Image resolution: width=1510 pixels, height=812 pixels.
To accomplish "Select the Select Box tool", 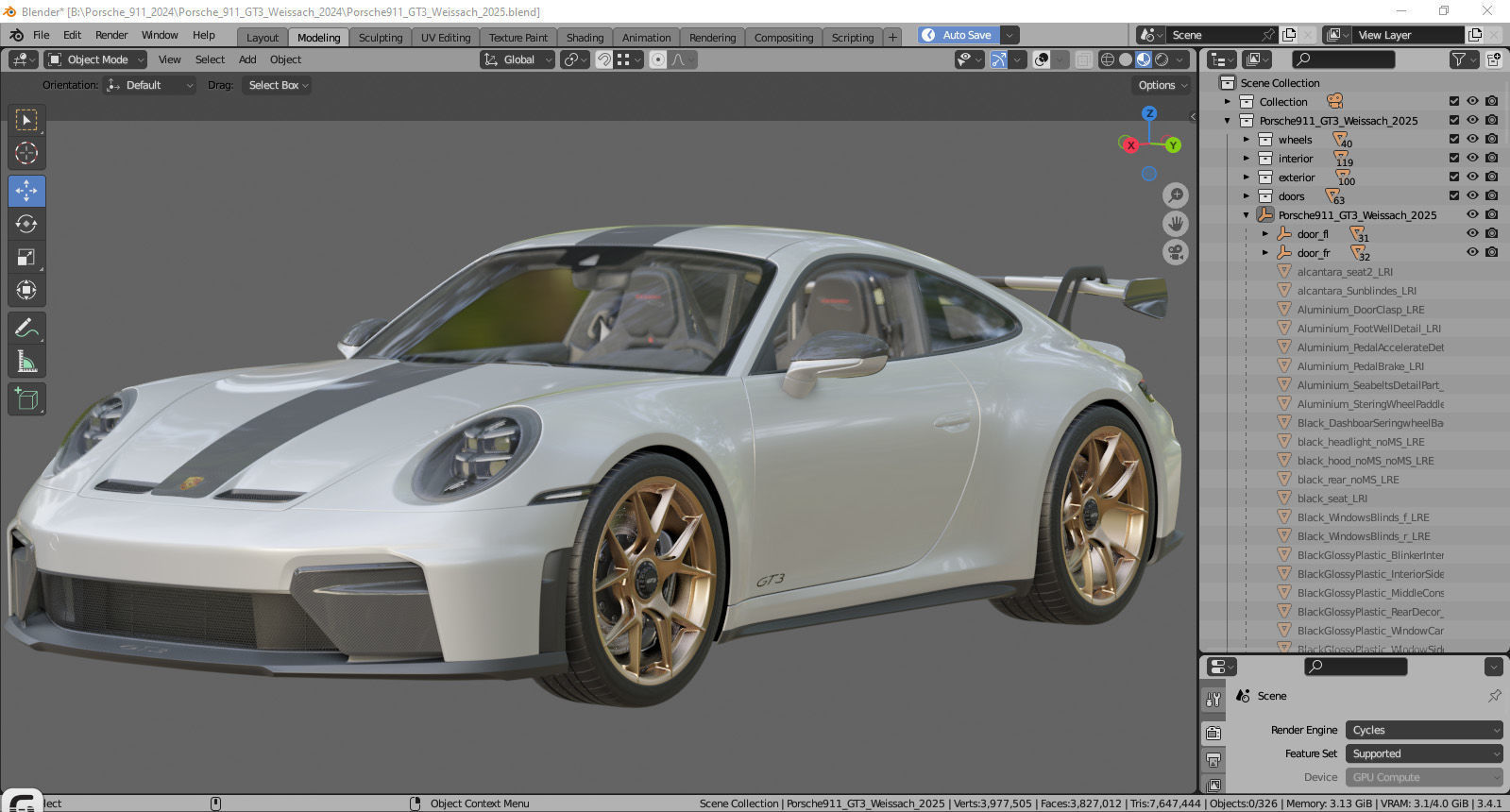I will 26,120.
